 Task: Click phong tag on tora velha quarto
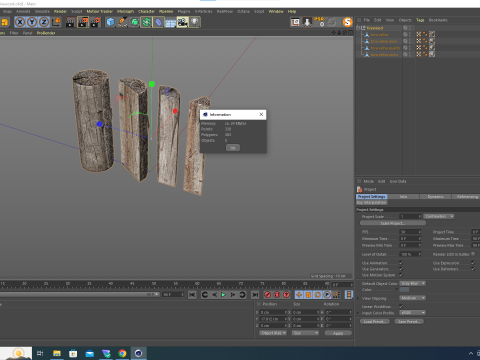(425, 48)
